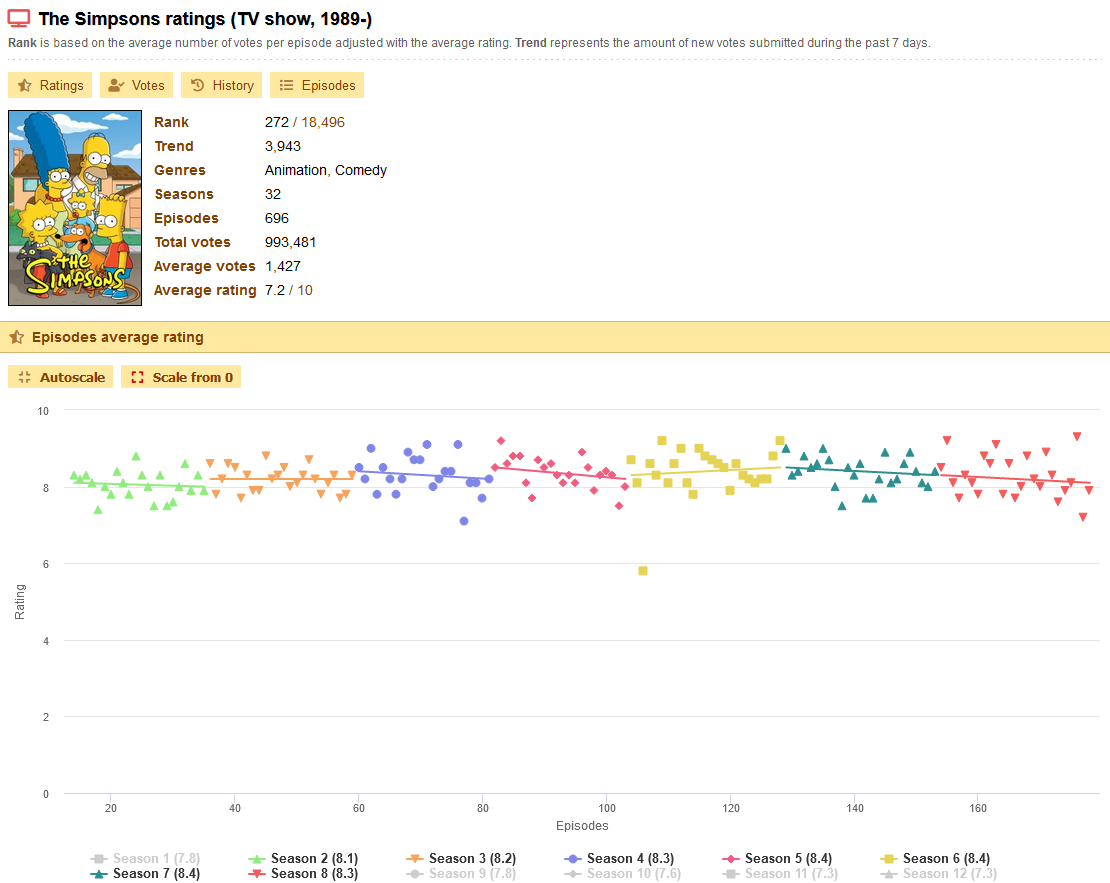Click Average votes value 1,427
This screenshot has width=1110, height=883.
pyautogui.click(x=282, y=266)
